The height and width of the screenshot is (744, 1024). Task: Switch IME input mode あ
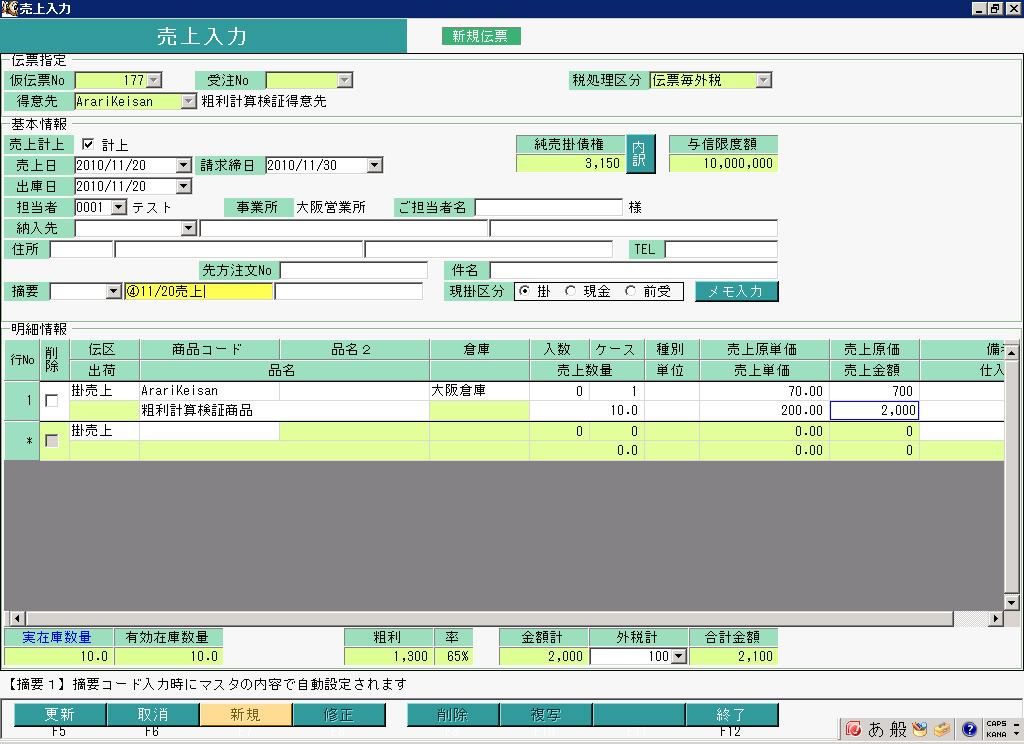tap(875, 728)
